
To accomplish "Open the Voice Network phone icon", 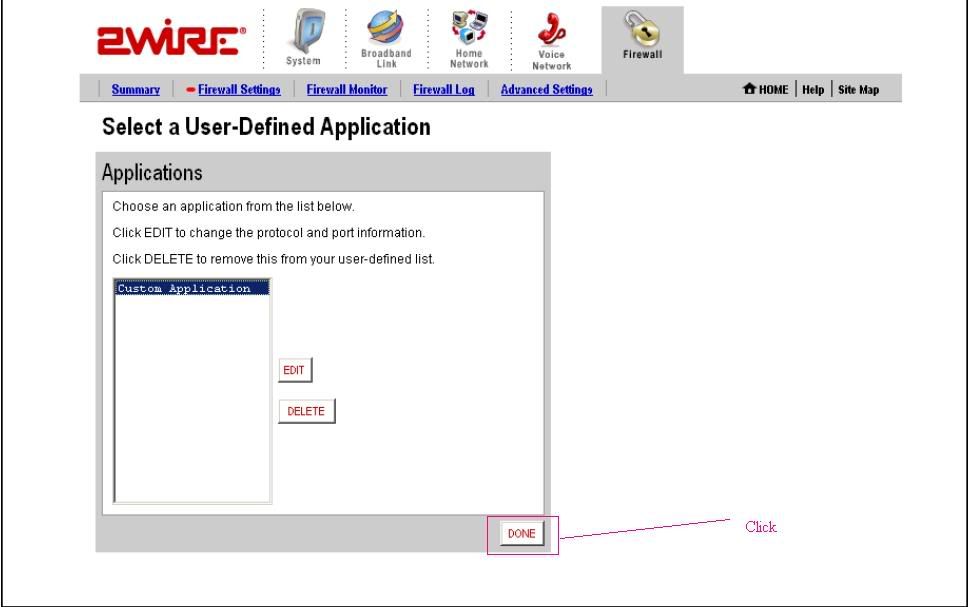I will tap(551, 28).
